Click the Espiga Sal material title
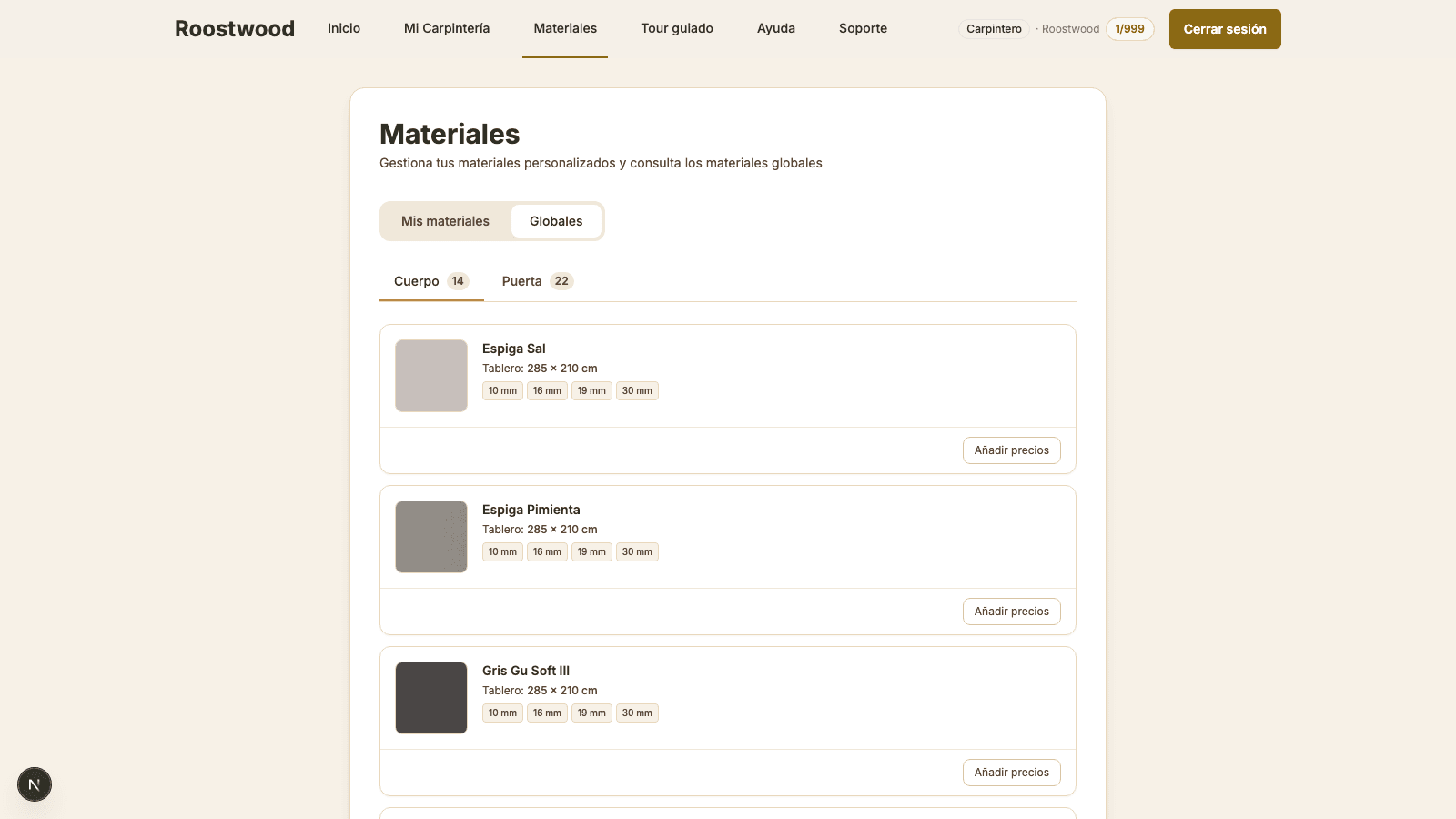The height and width of the screenshot is (819, 1456). pyautogui.click(x=514, y=349)
